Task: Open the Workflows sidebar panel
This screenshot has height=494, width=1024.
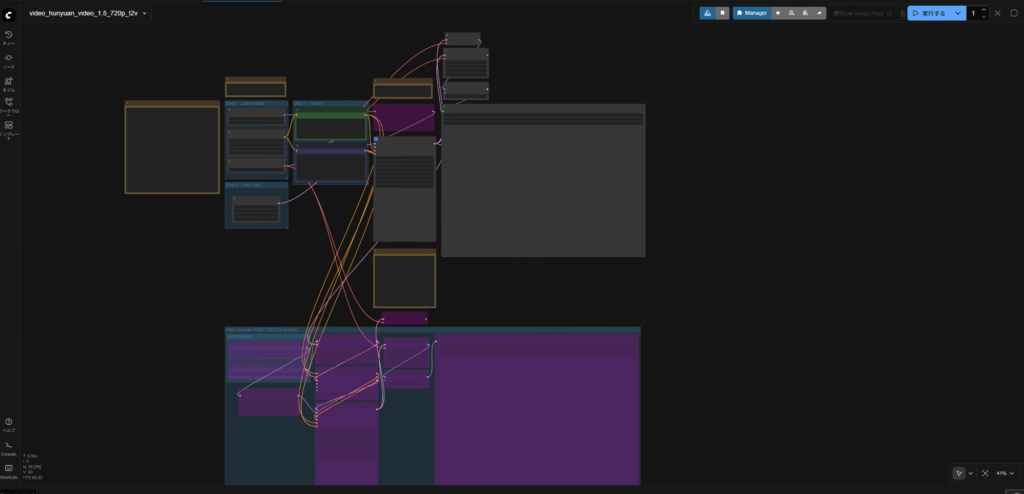Action: coord(9,105)
